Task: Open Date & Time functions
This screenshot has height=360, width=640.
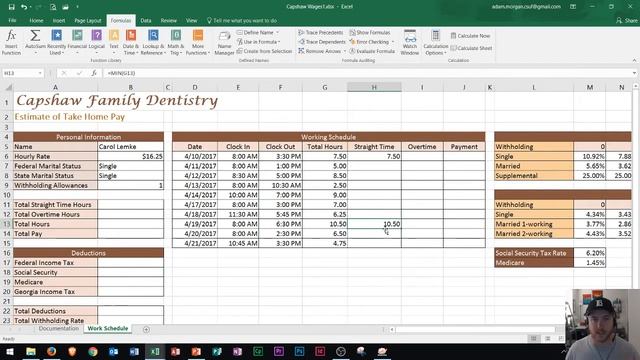Action: coord(131,42)
